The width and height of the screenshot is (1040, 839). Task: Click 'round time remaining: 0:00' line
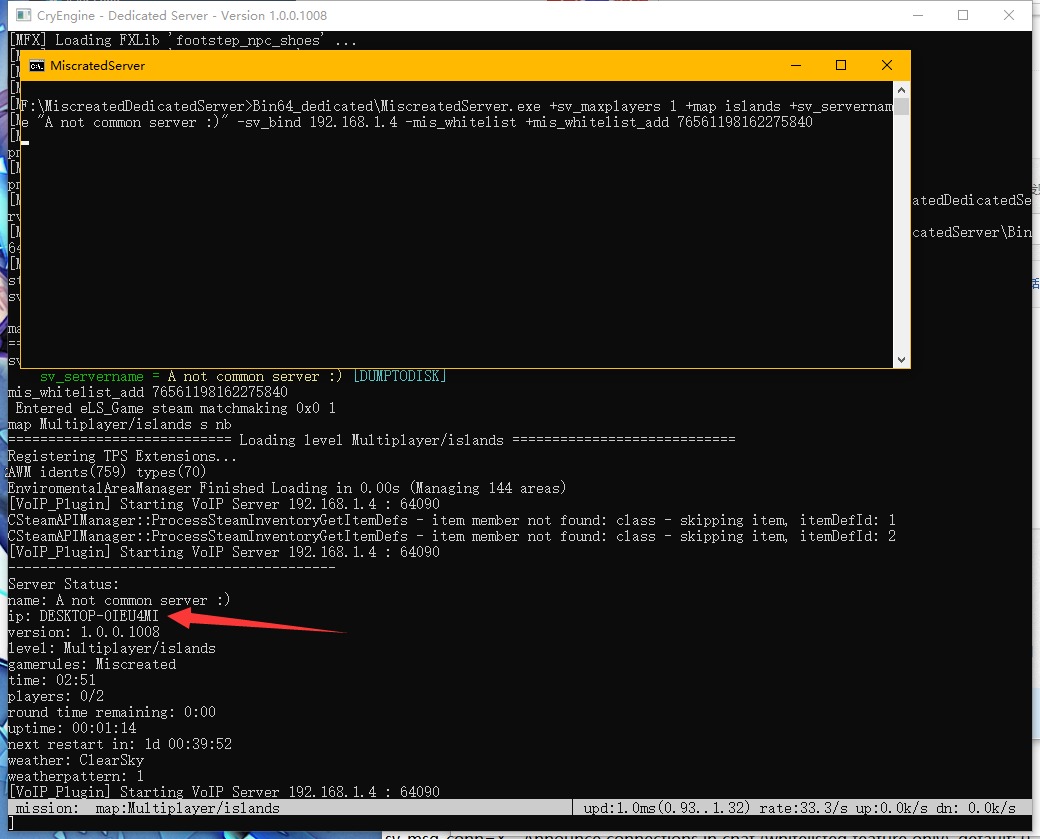111,712
